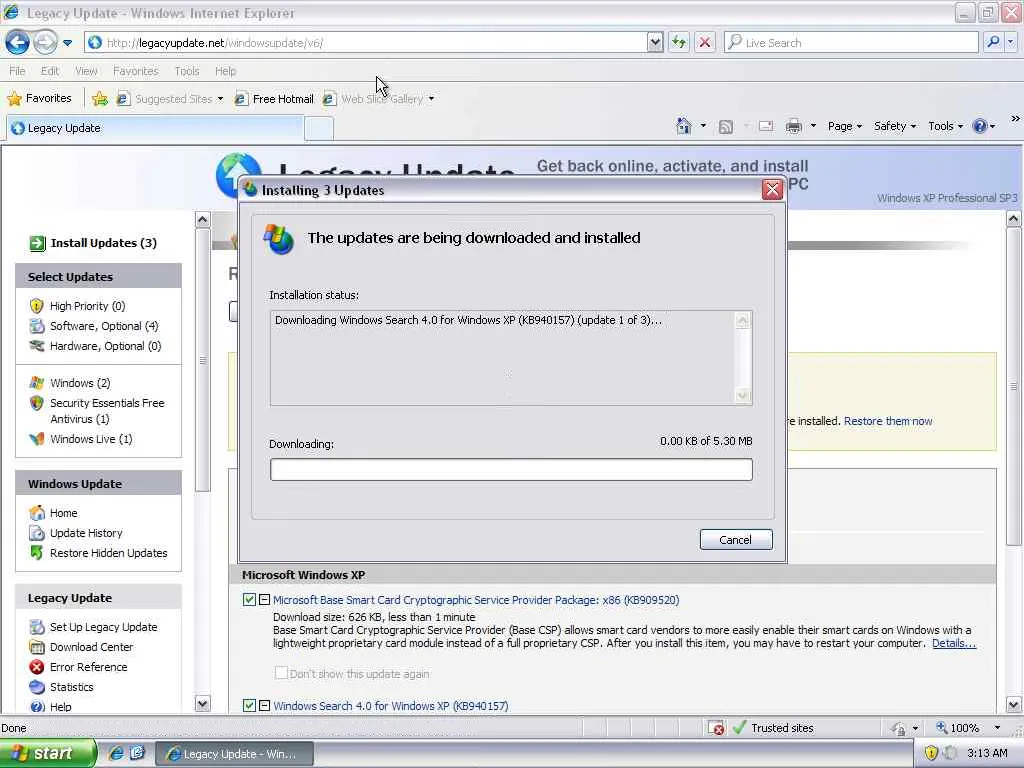Expand the address bar history dropdown

click(x=655, y=43)
